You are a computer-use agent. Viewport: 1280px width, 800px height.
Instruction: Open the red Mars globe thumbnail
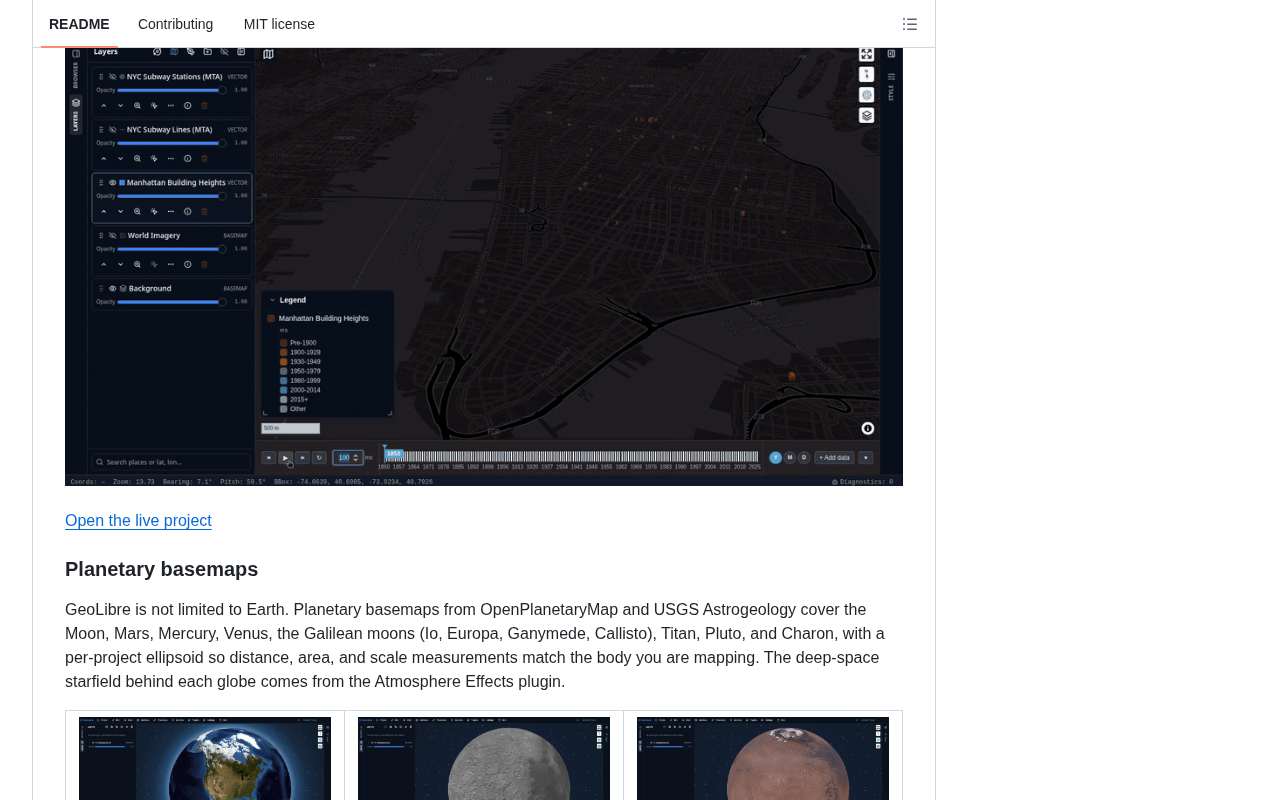pyautogui.click(x=763, y=758)
